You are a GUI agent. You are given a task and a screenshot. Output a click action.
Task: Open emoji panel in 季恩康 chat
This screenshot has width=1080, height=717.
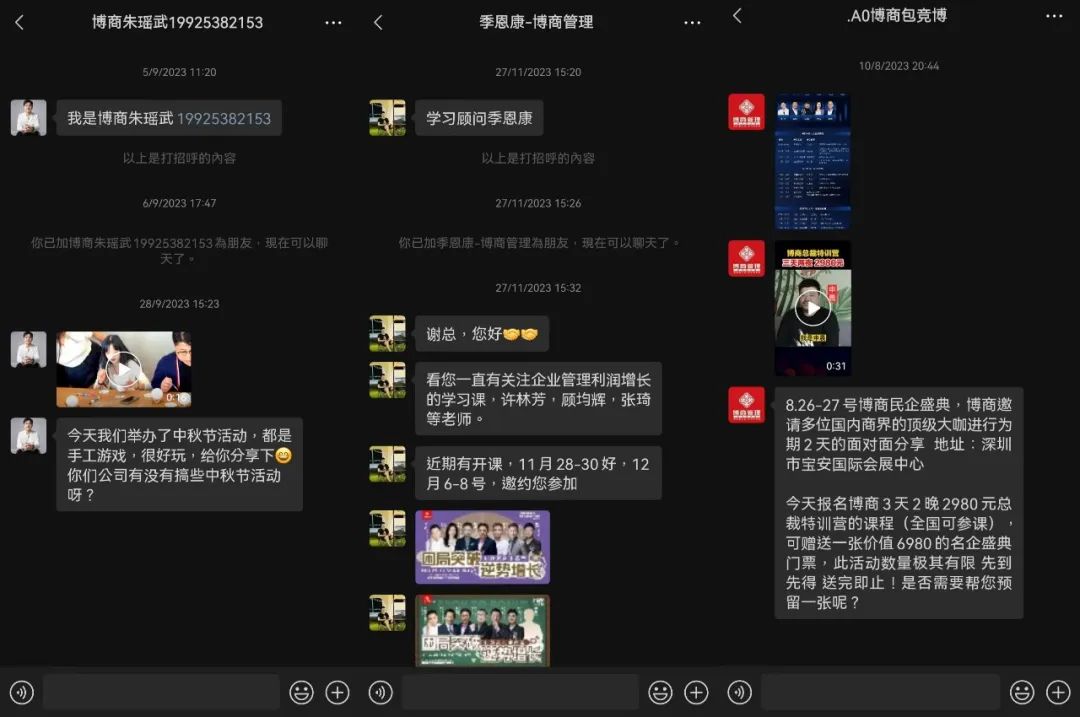pyautogui.click(x=661, y=692)
